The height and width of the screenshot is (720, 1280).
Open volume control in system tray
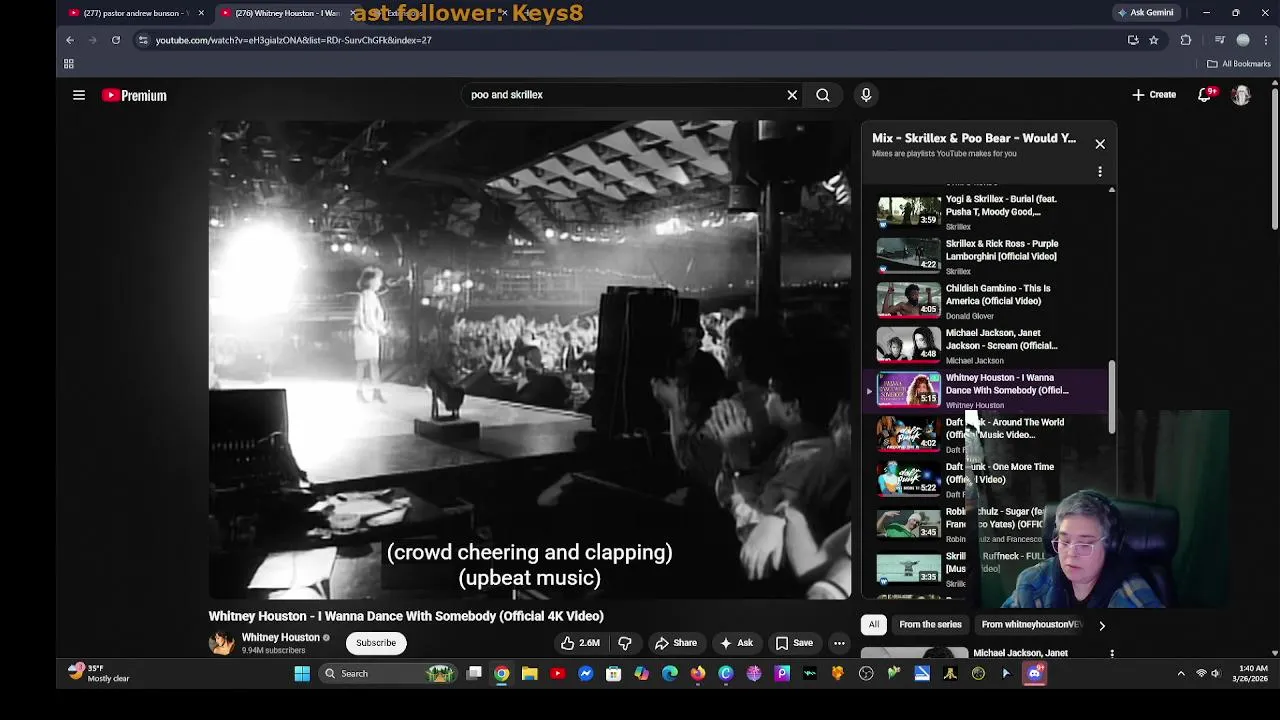tap(1216, 674)
